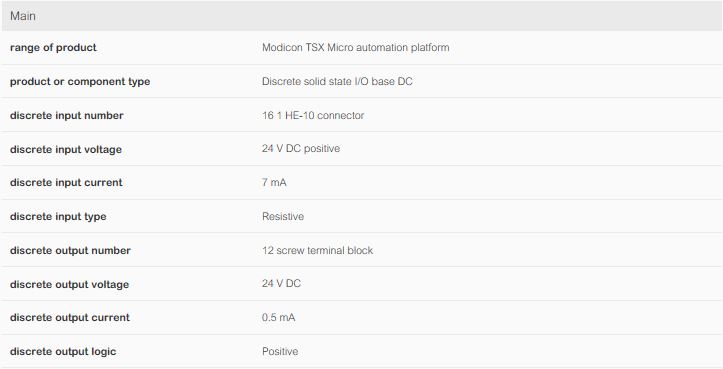Viewport: 723px width, 369px height.
Task: Select the 'product or component type' label
Action: pyautogui.click(x=80, y=82)
